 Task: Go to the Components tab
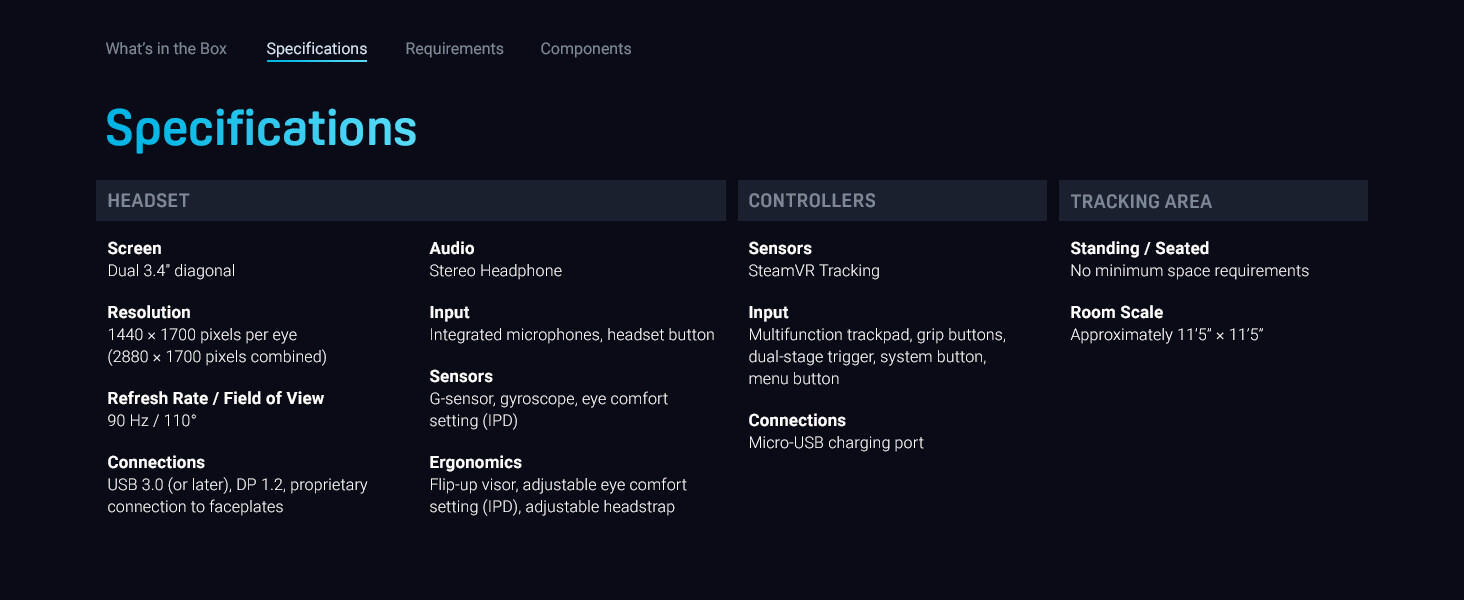[x=585, y=49]
